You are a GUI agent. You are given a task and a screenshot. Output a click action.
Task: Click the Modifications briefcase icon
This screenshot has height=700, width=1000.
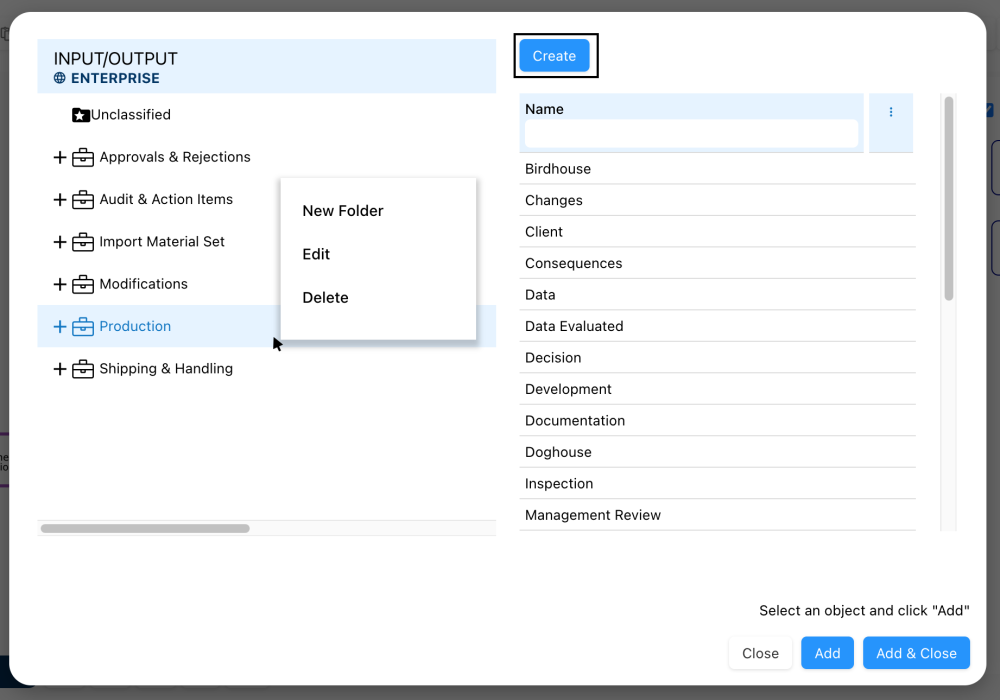coord(83,284)
